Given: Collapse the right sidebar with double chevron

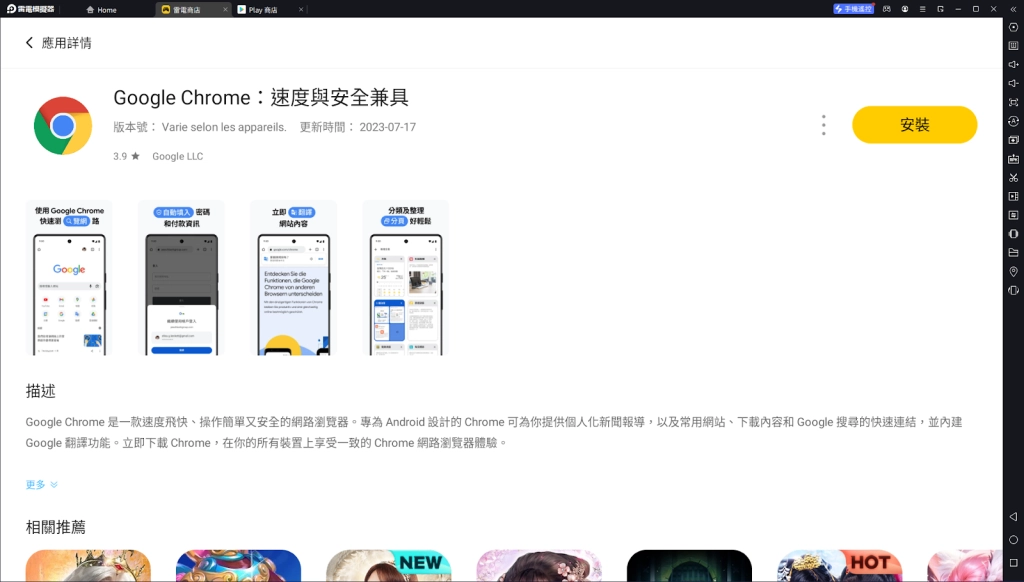Looking at the screenshot, I should coord(1014,9).
